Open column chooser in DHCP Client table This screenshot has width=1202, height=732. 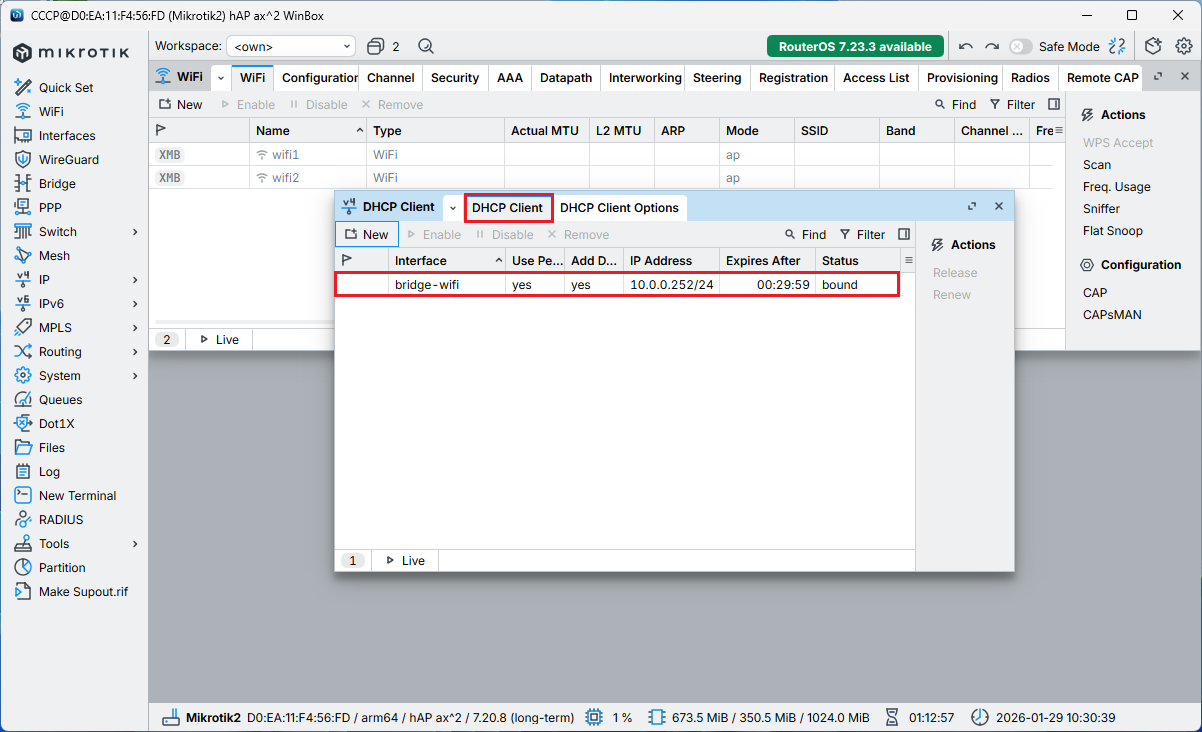click(909, 261)
